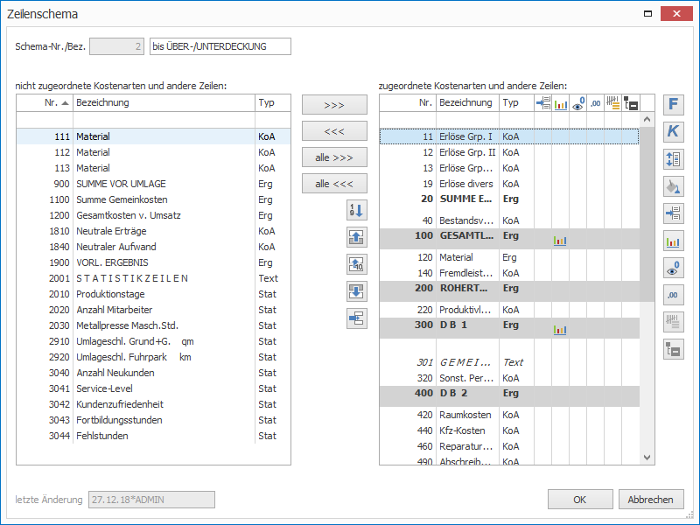Image resolution: width=700 pixels, height=525 pixels.
Task: Toggle the eye visibility icon in right toolbar
Action: click(x=673, y=268)
